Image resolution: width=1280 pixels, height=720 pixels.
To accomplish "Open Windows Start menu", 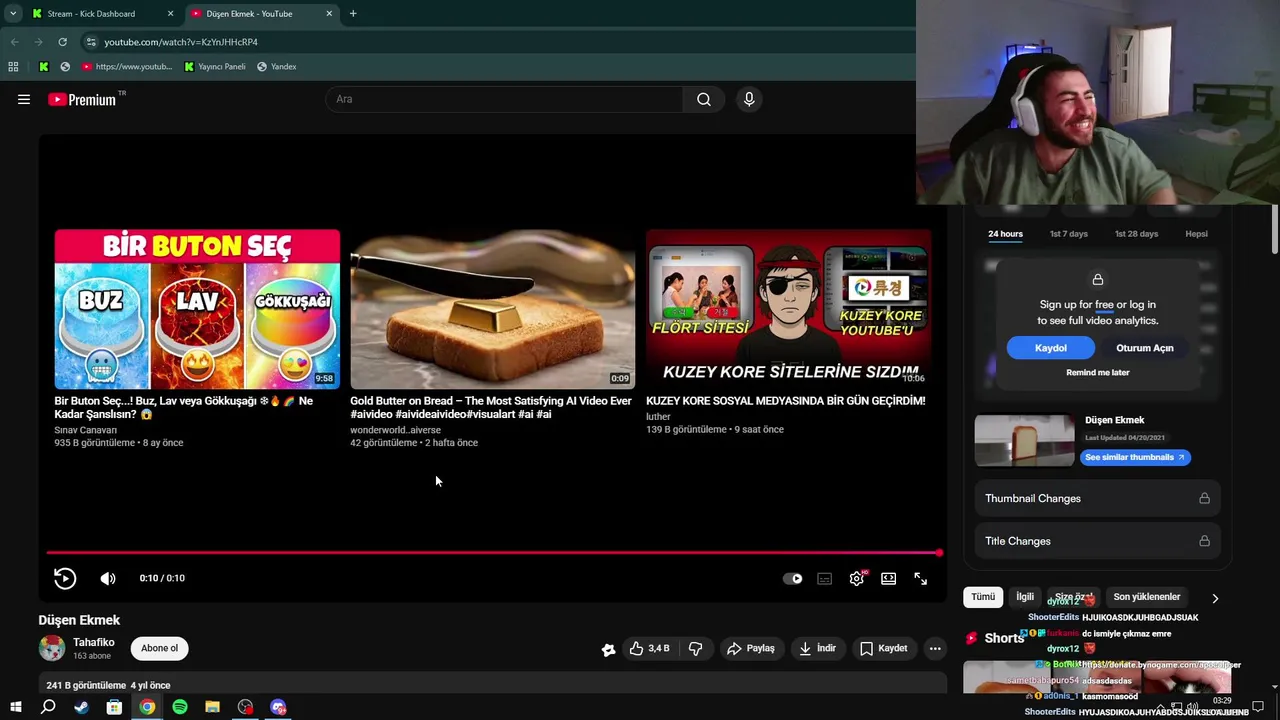I will click(16, 707).
